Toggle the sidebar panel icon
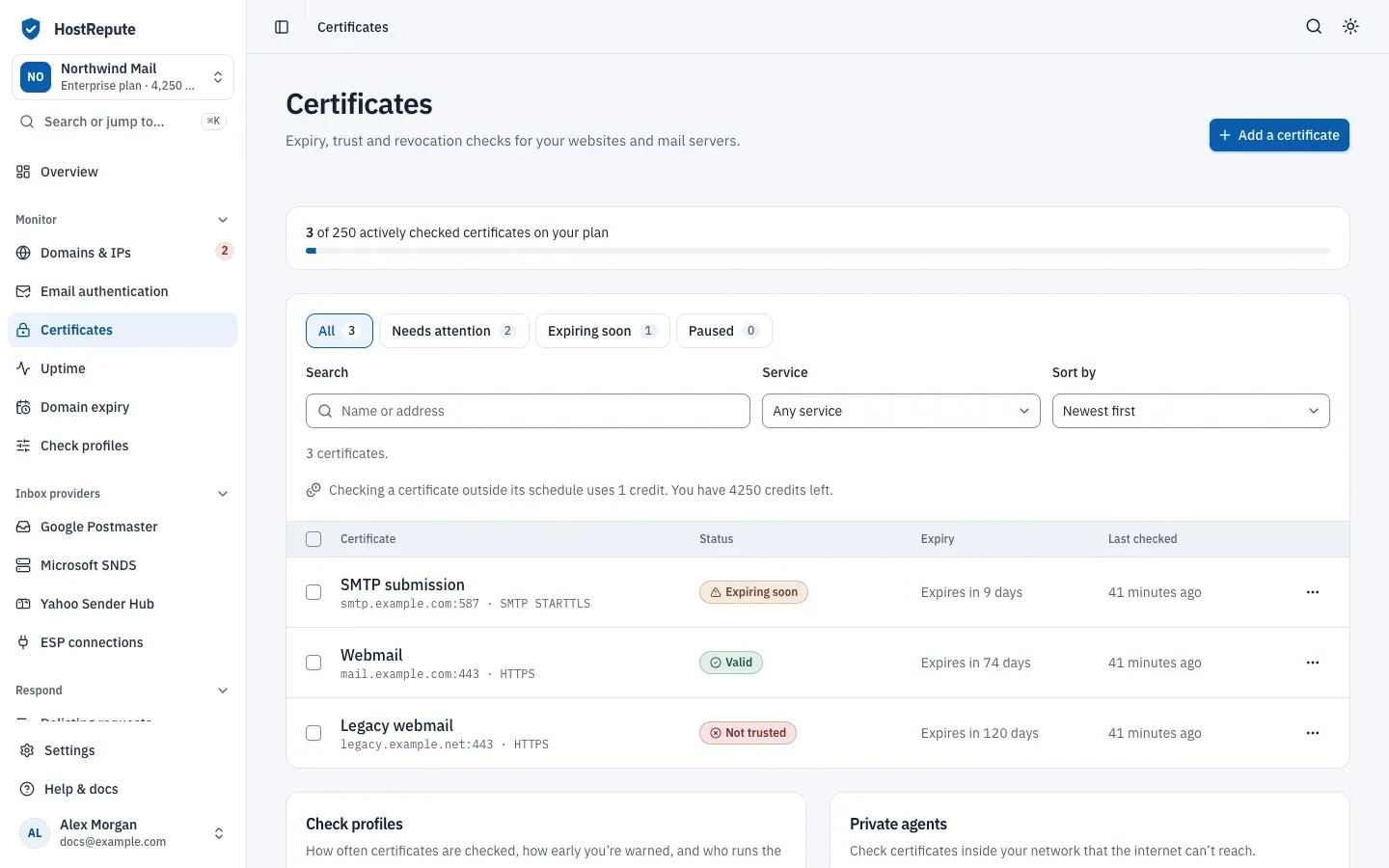This screenshot has width=1389, height=868. pyautogui.click(x=282, y=27)
